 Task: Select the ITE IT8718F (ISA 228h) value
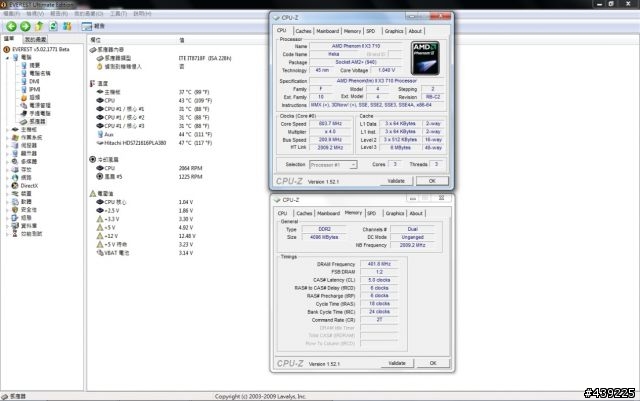[x=205, y=58]
